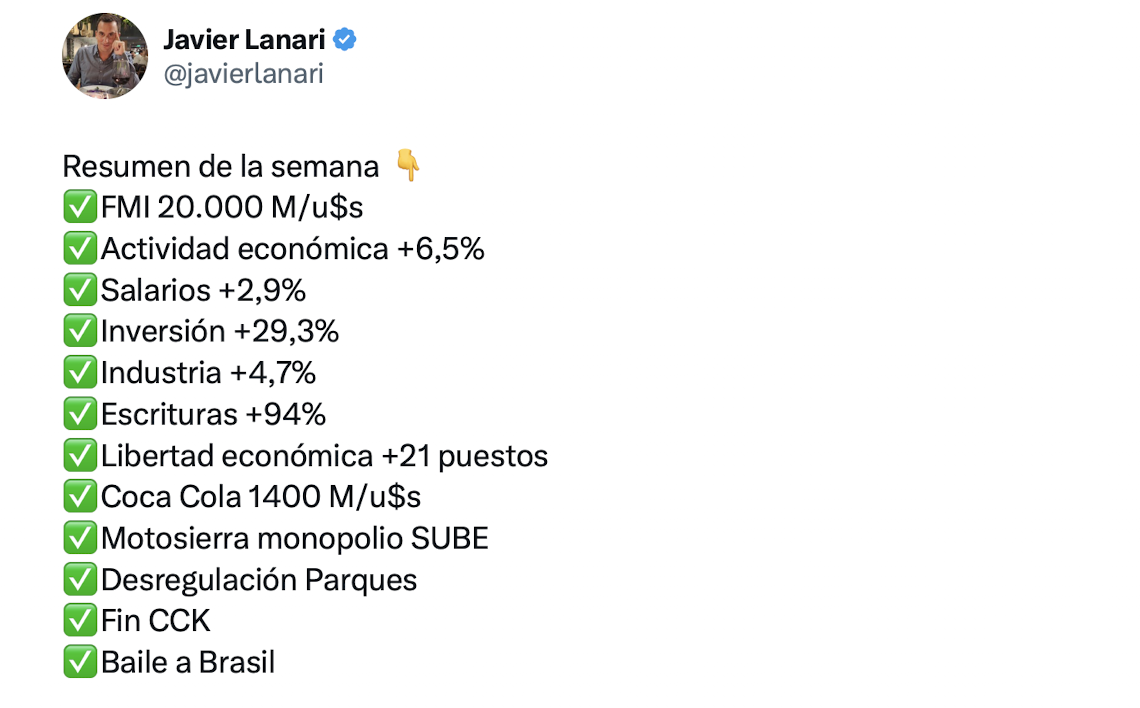Click the blue verified badge
Screen dimensions: 1140x708
tap(345, 40)
